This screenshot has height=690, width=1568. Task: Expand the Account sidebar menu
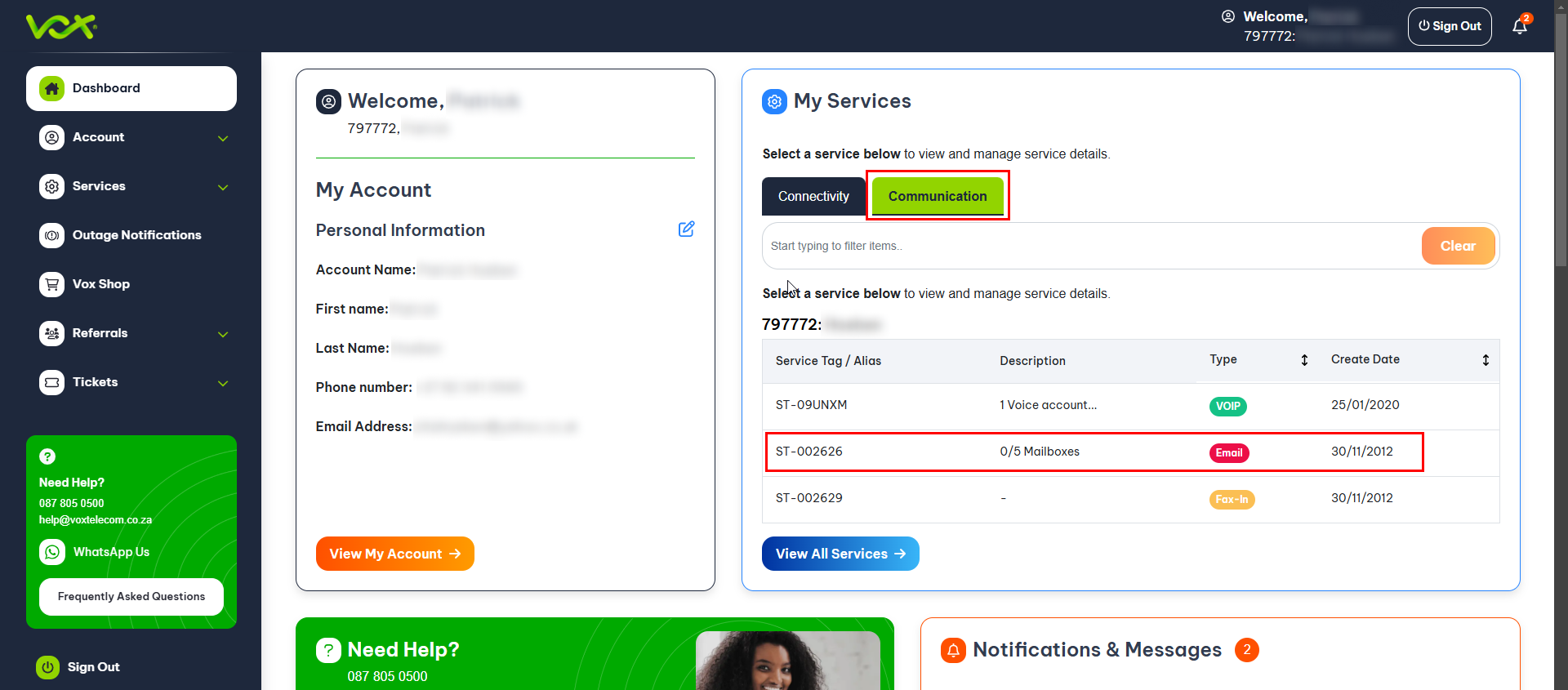222,138
